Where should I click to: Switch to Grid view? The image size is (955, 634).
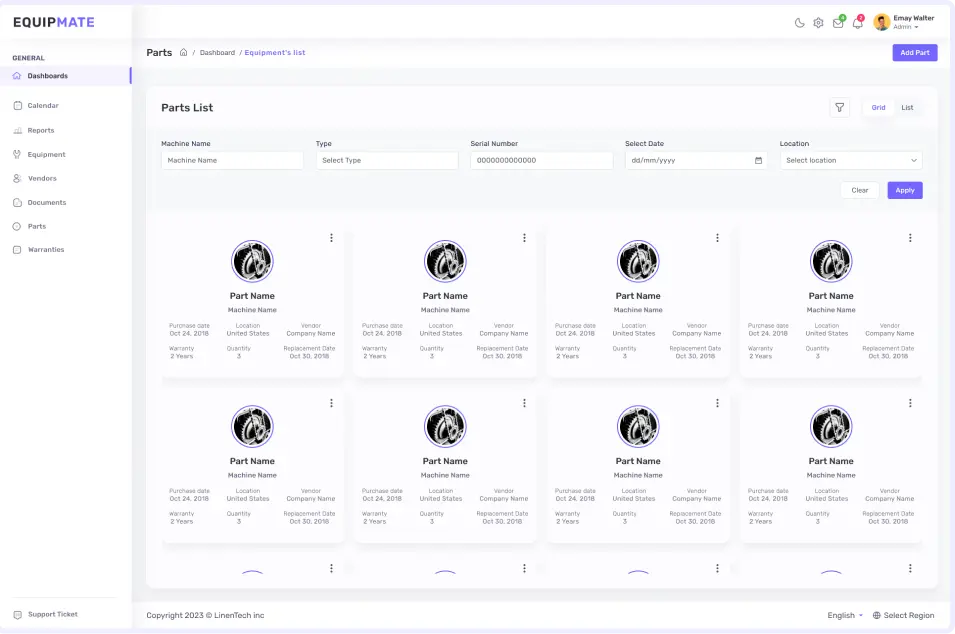(878, 108)
